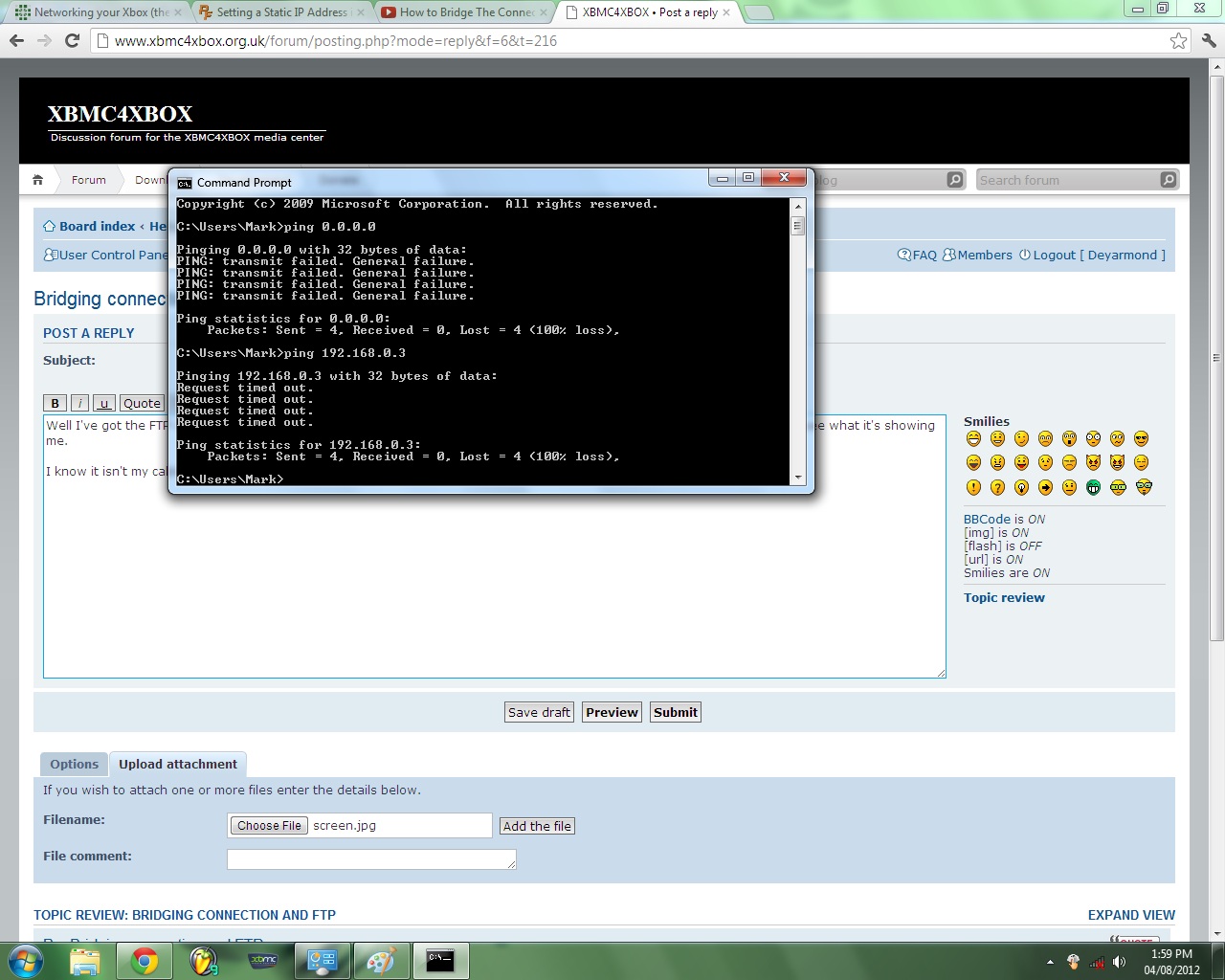Screen dimensions: 1225x980
Task: Save the reply as a draft
Action: click(539, 712)
